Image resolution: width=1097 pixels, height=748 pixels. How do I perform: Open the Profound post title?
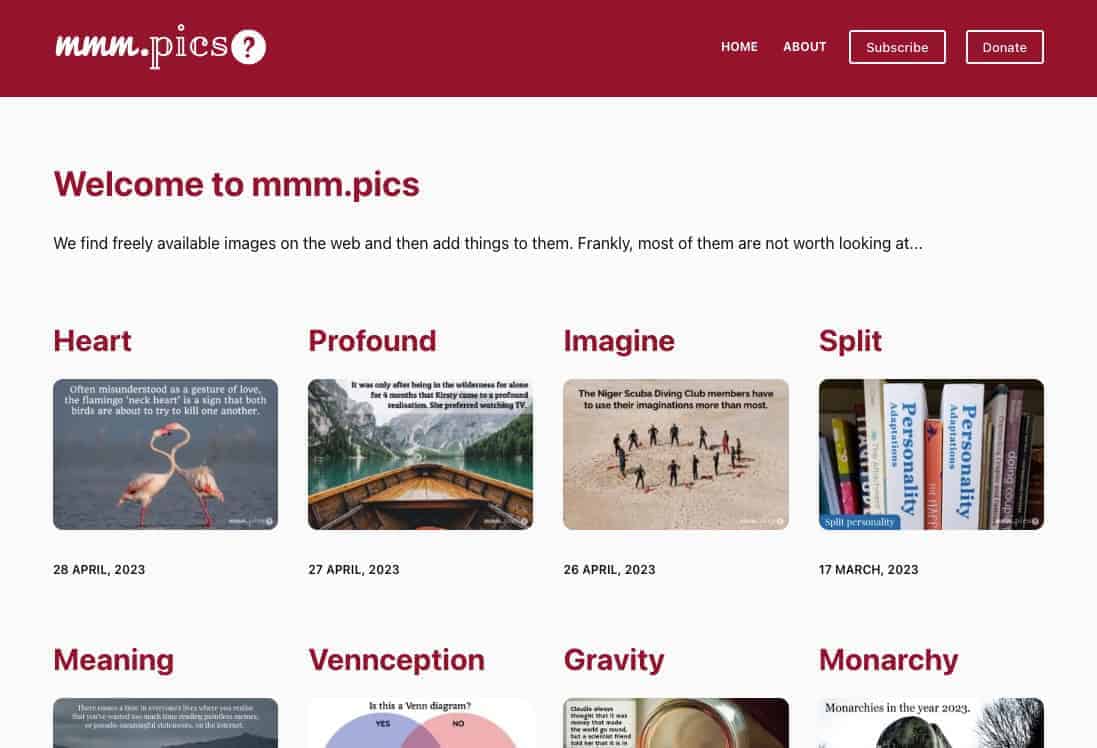pyautogui.click(x=372, y=341)
